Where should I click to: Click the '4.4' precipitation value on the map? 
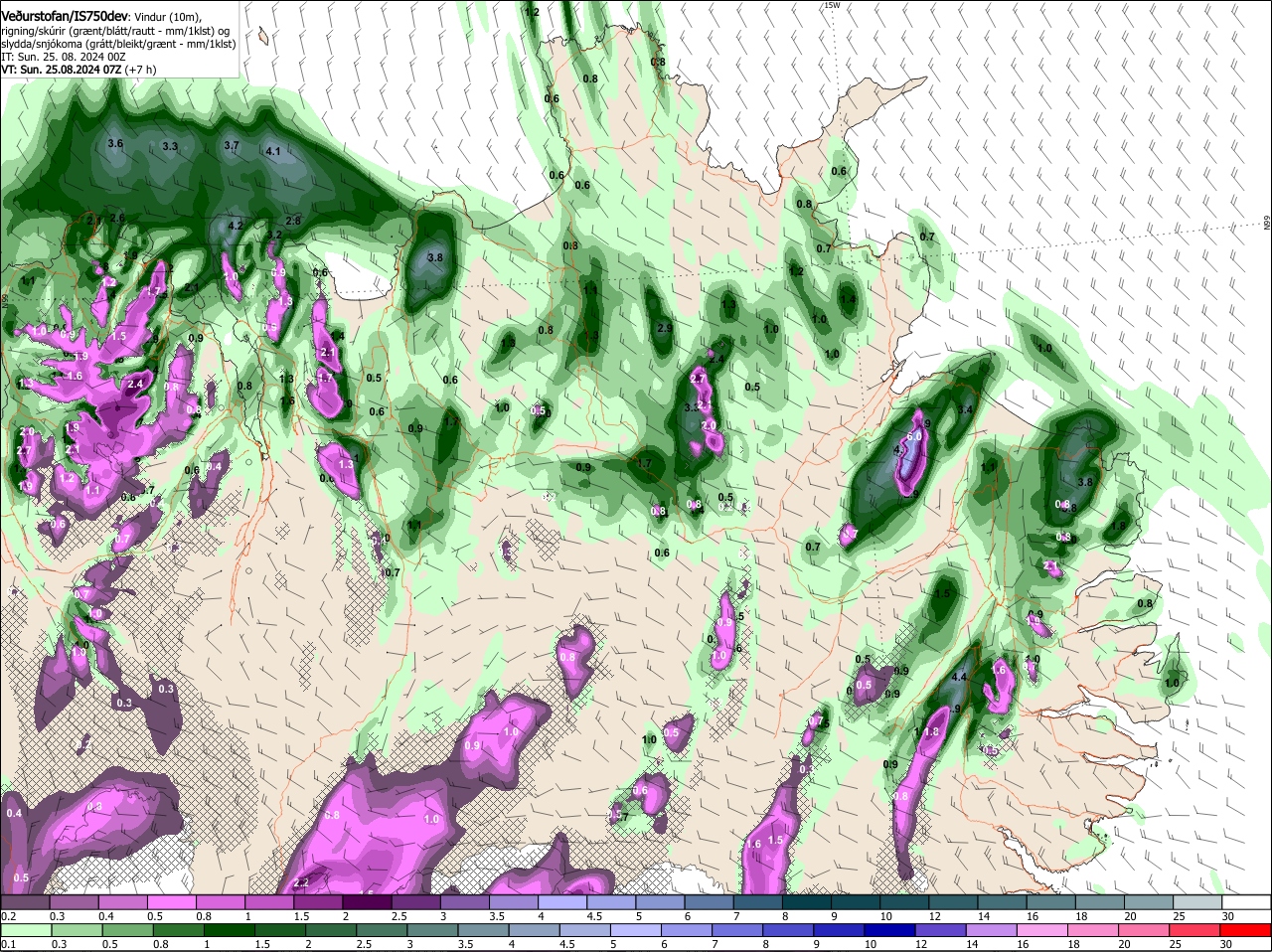[959, 677]
